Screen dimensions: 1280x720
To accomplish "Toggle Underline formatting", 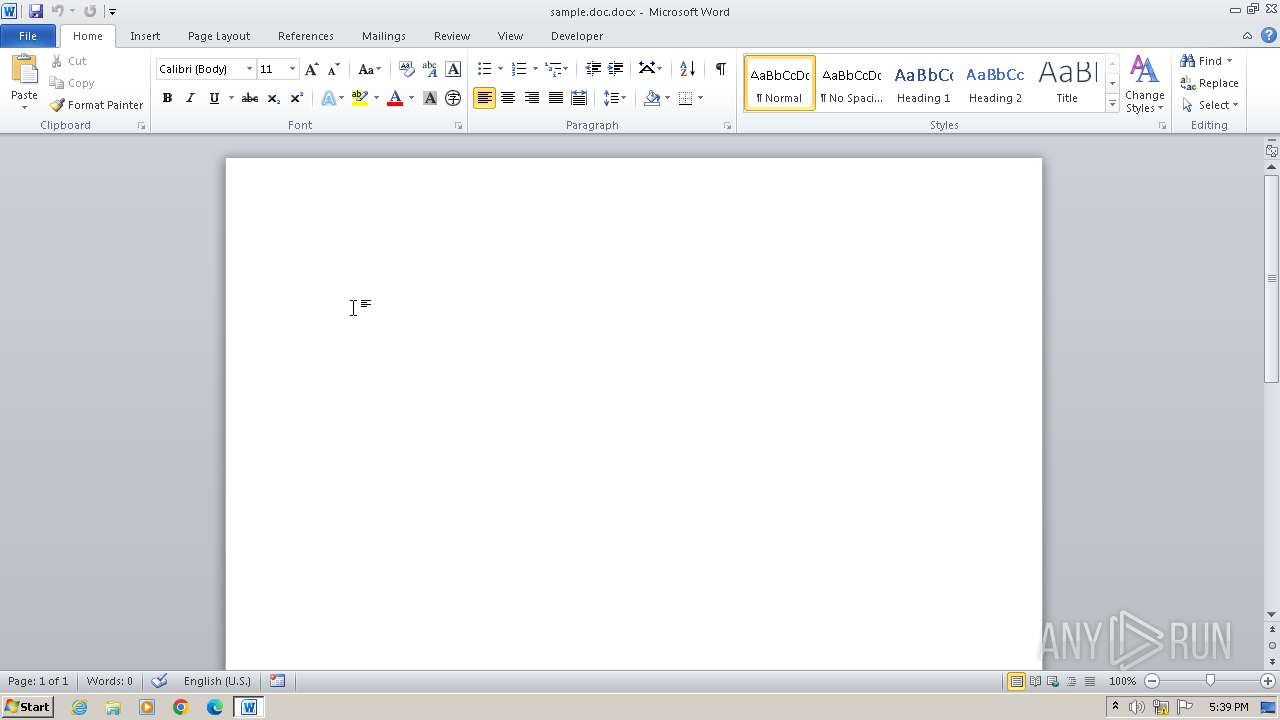I will click(214, 98).
